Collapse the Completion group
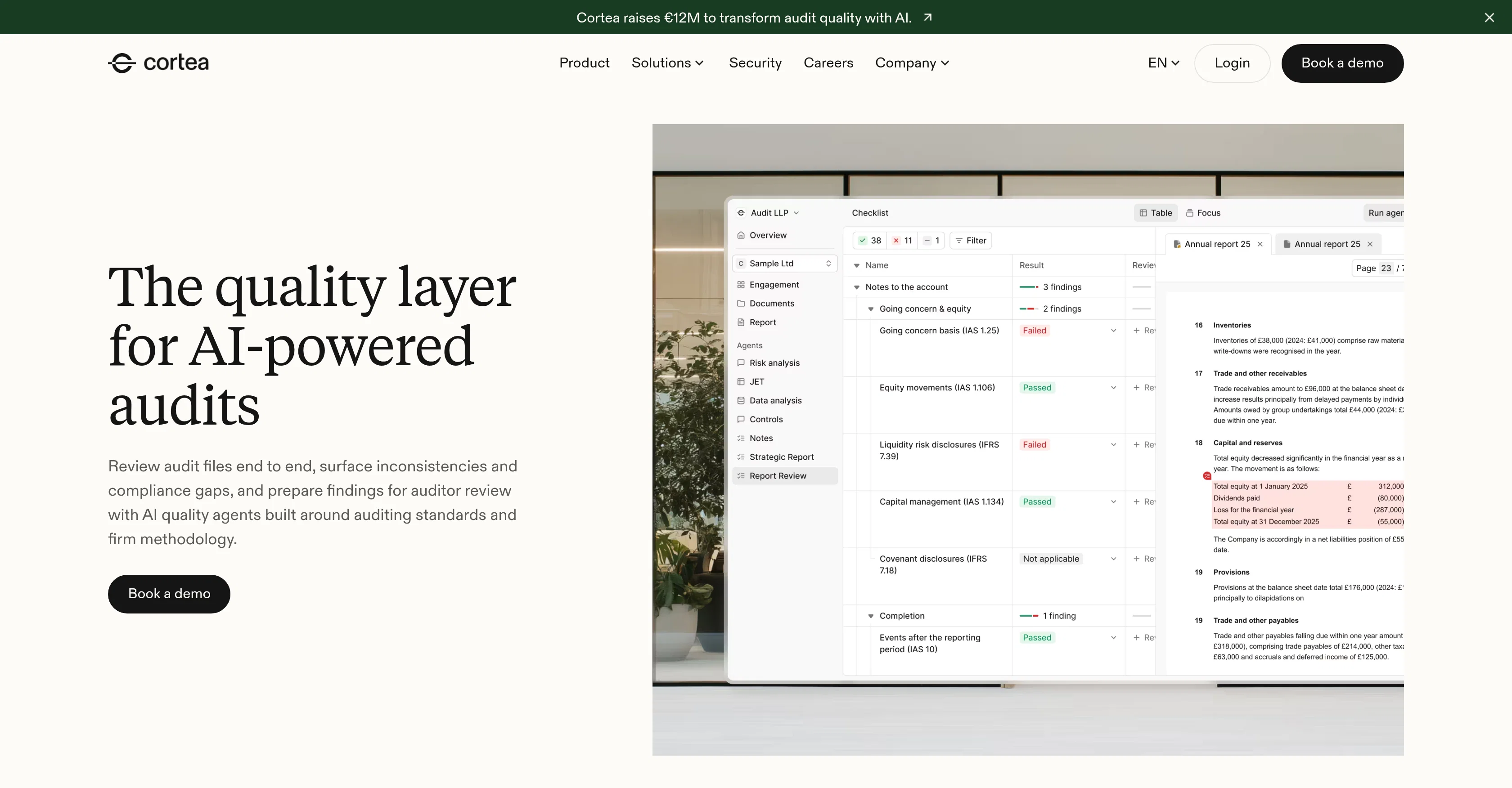The height and width of the screenshot is (788, 1512). point(870,616)
